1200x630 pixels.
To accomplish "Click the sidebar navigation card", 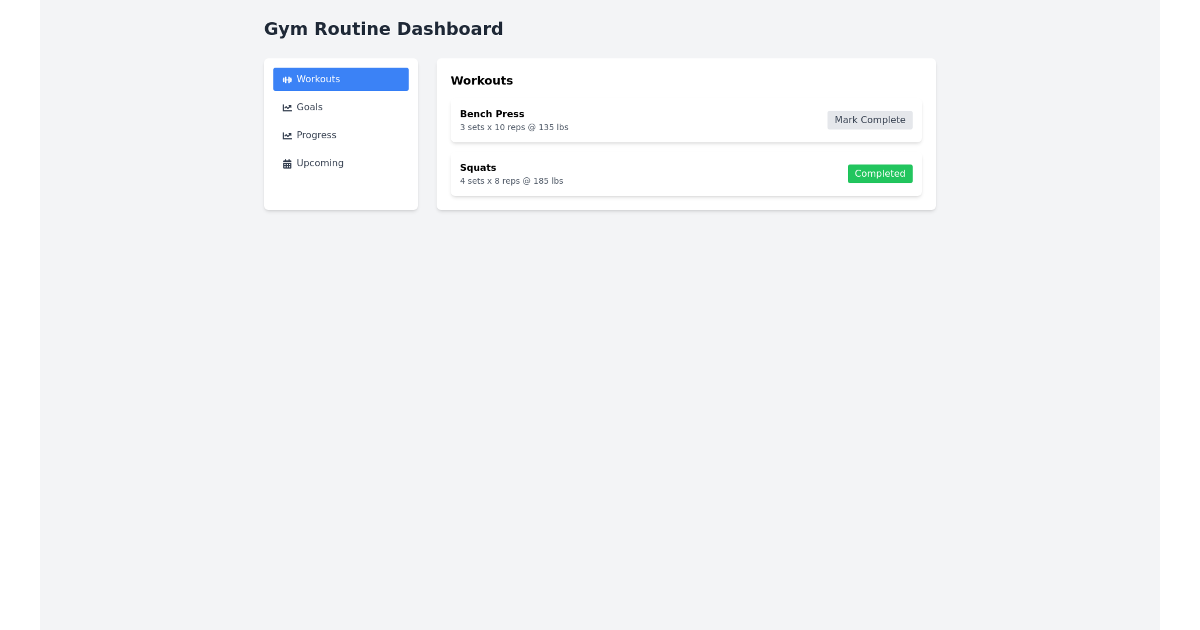I will 340,190.
